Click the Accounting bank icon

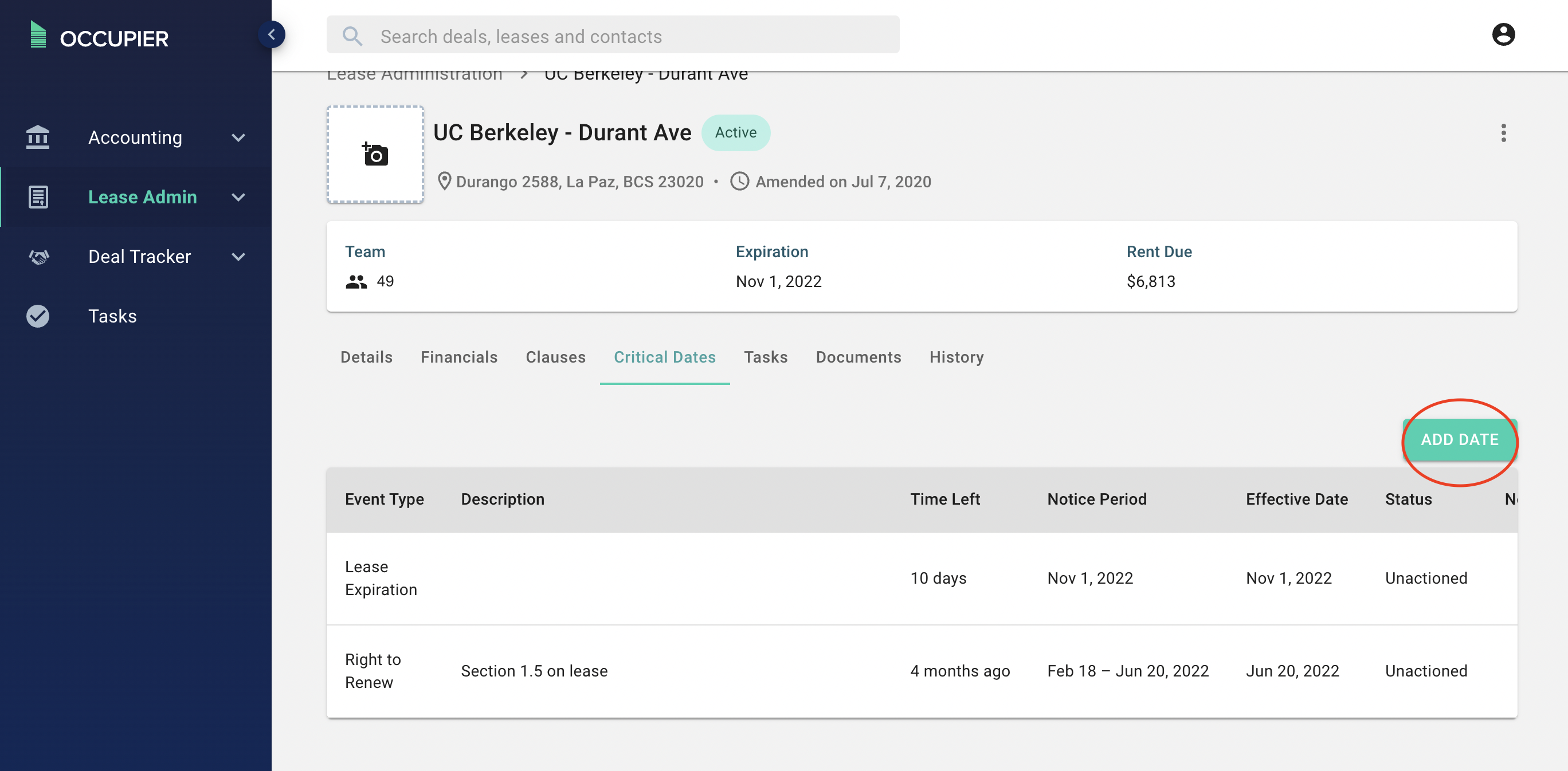pos(38,137)
